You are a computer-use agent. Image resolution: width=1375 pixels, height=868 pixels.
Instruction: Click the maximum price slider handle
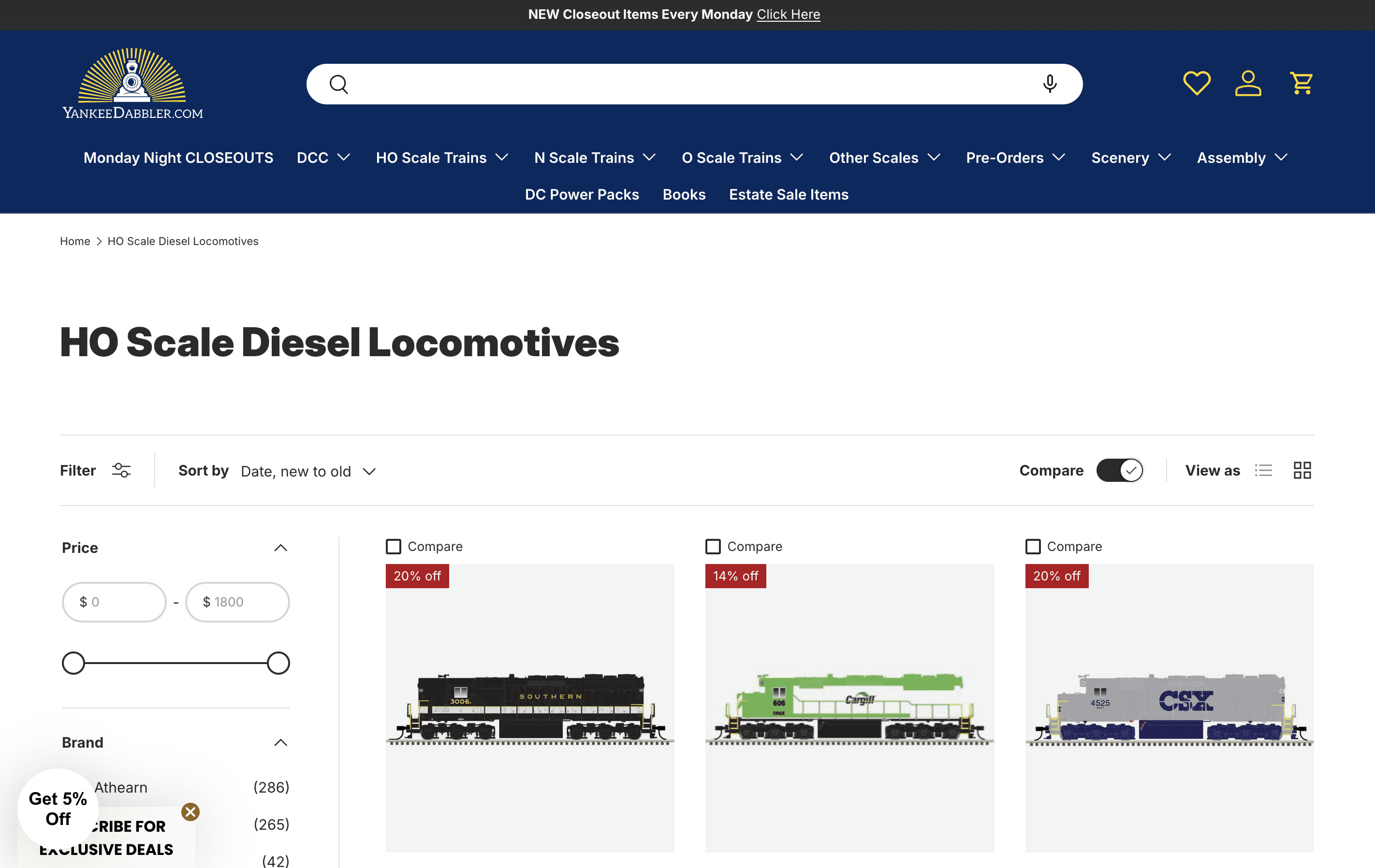point(278,663)
